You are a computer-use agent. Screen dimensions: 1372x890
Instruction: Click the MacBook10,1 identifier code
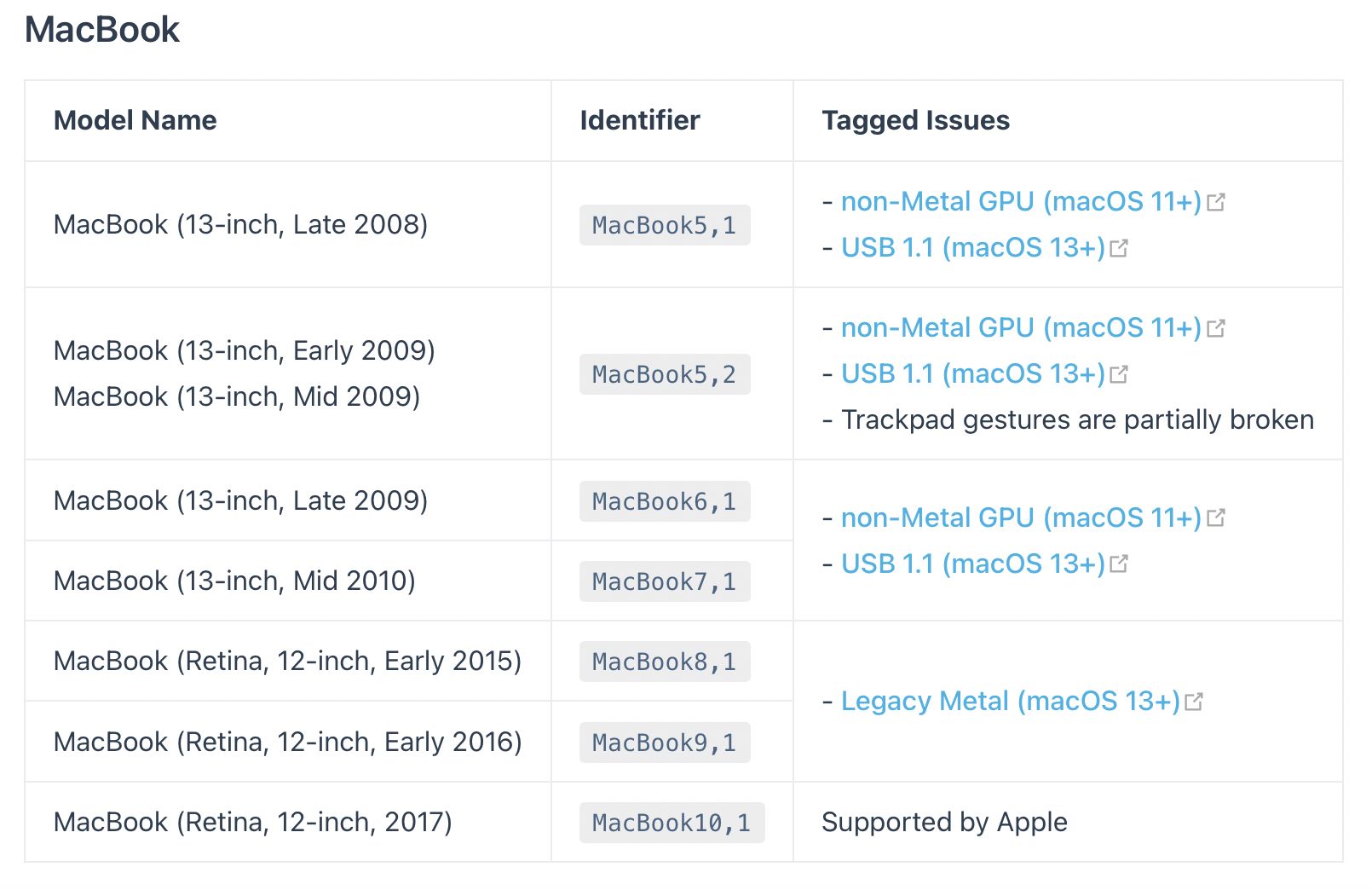pyautogui.click(x=672, y=824)
